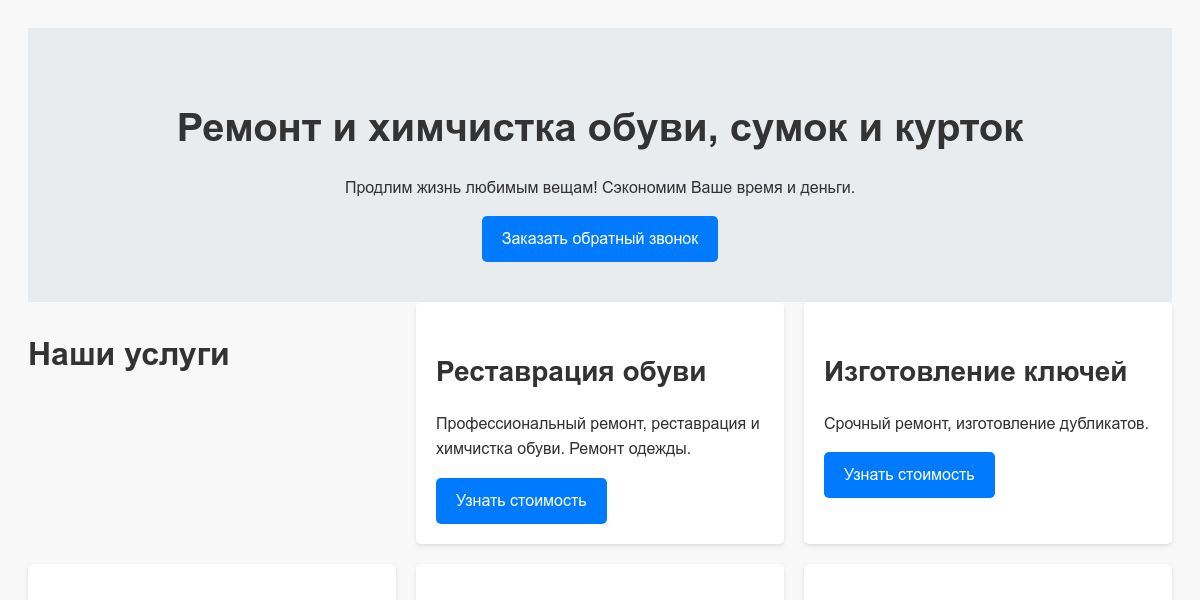Click the description "Срочный ремонт, изготовление дубликатов."
This screenshot has width=1200, height=600.
(986, 424)
